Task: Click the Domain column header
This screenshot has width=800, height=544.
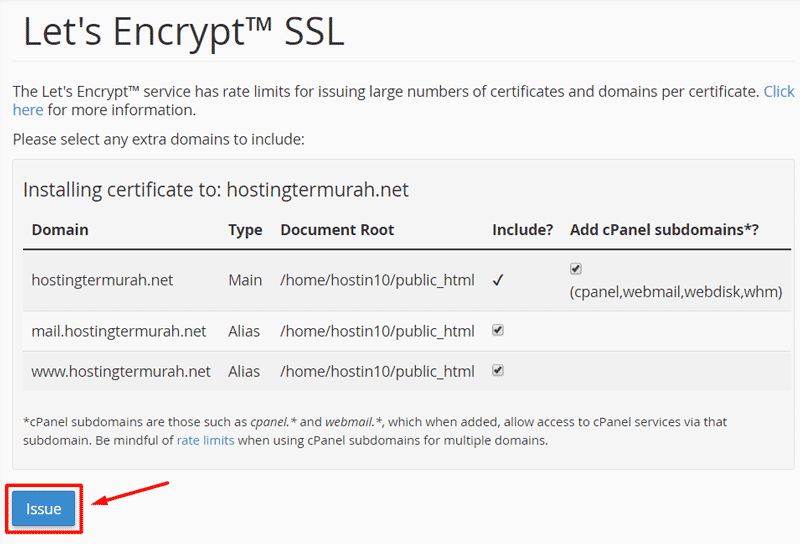Action: point(60,230)
